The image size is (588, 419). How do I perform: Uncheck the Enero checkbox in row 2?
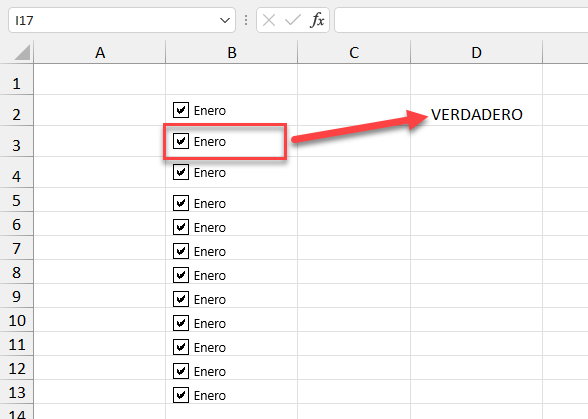(181, 110)
